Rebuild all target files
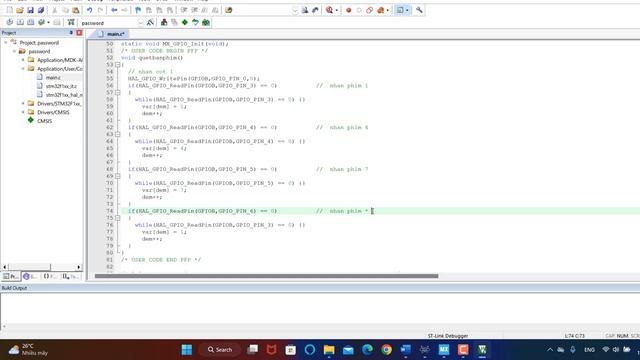This screenshot has width=640, height=360. (x=31, y=22)
